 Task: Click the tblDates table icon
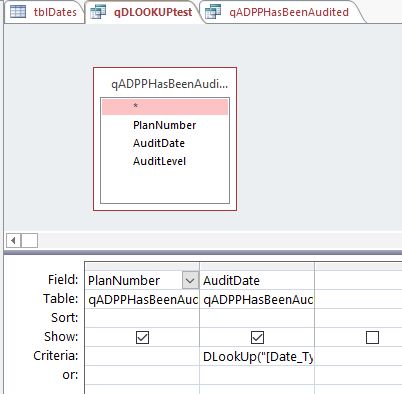point(18,12)
